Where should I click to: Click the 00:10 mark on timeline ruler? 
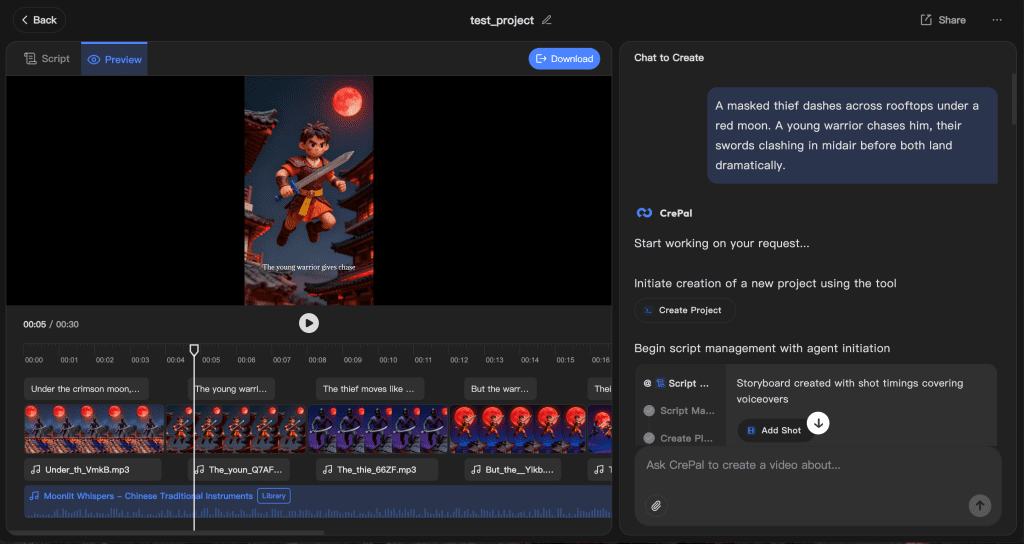click(x=388, y=360)
